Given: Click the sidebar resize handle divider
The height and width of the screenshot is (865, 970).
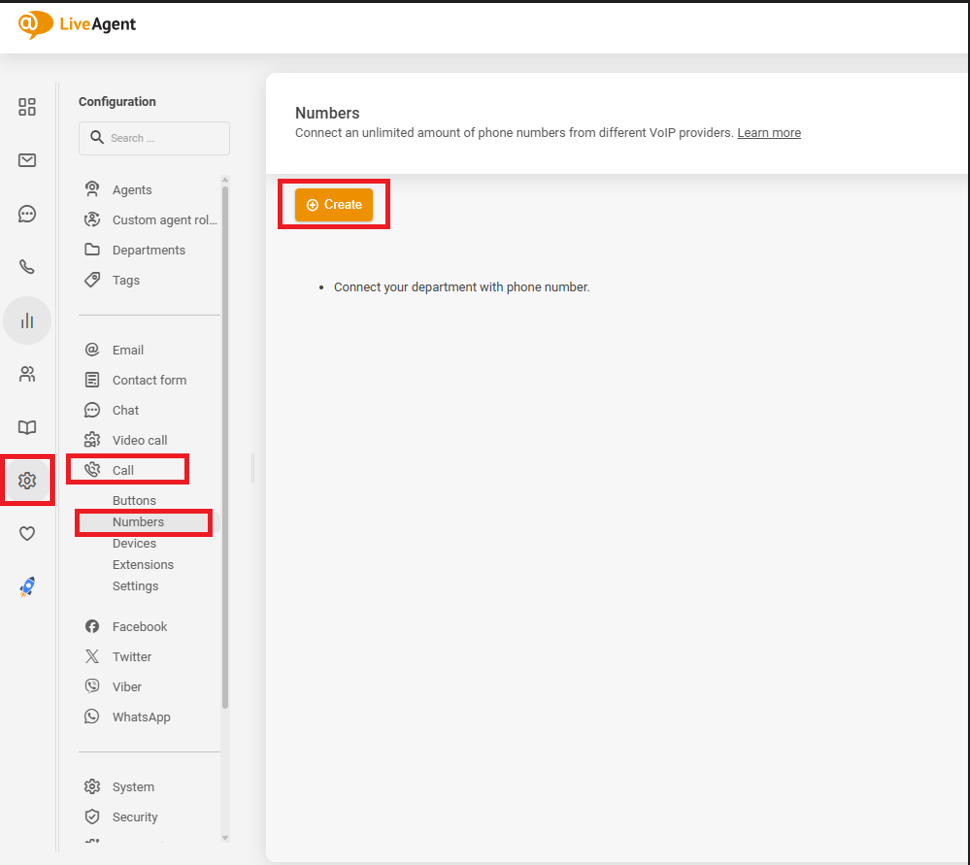Looking at the screenshot, I should click(x=253, y=467).
